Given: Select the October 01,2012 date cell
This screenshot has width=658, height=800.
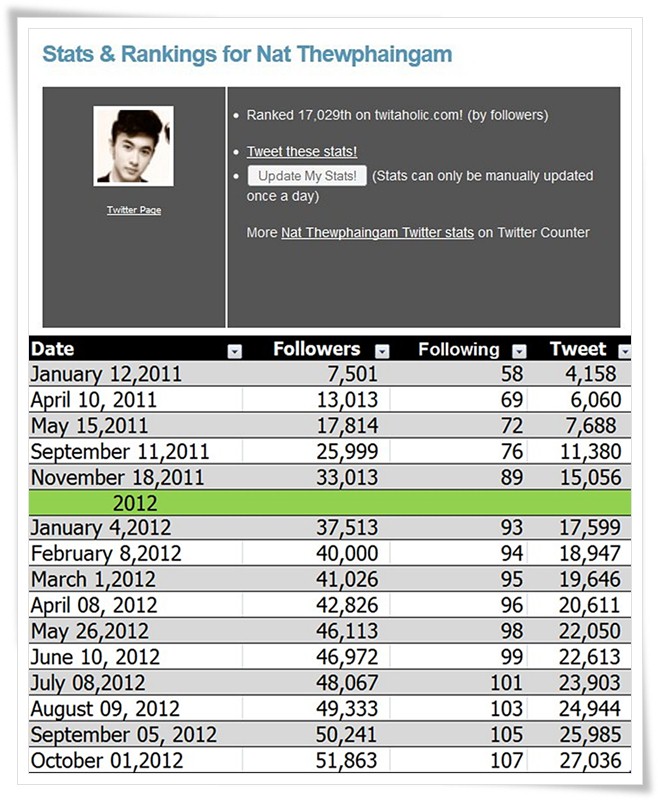Looking at the screenshot, I should point(135,760).
